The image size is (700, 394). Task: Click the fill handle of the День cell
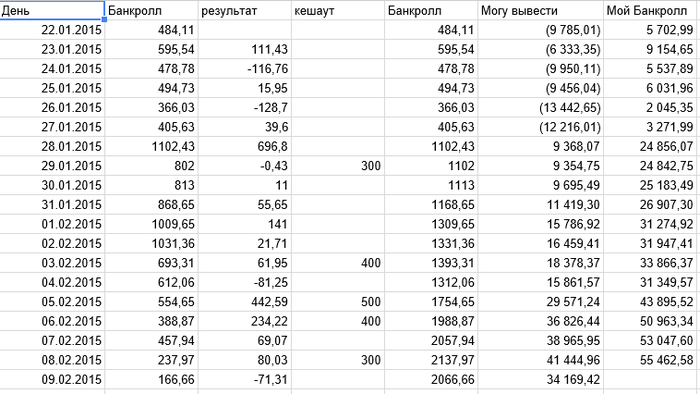pos(104,20)
